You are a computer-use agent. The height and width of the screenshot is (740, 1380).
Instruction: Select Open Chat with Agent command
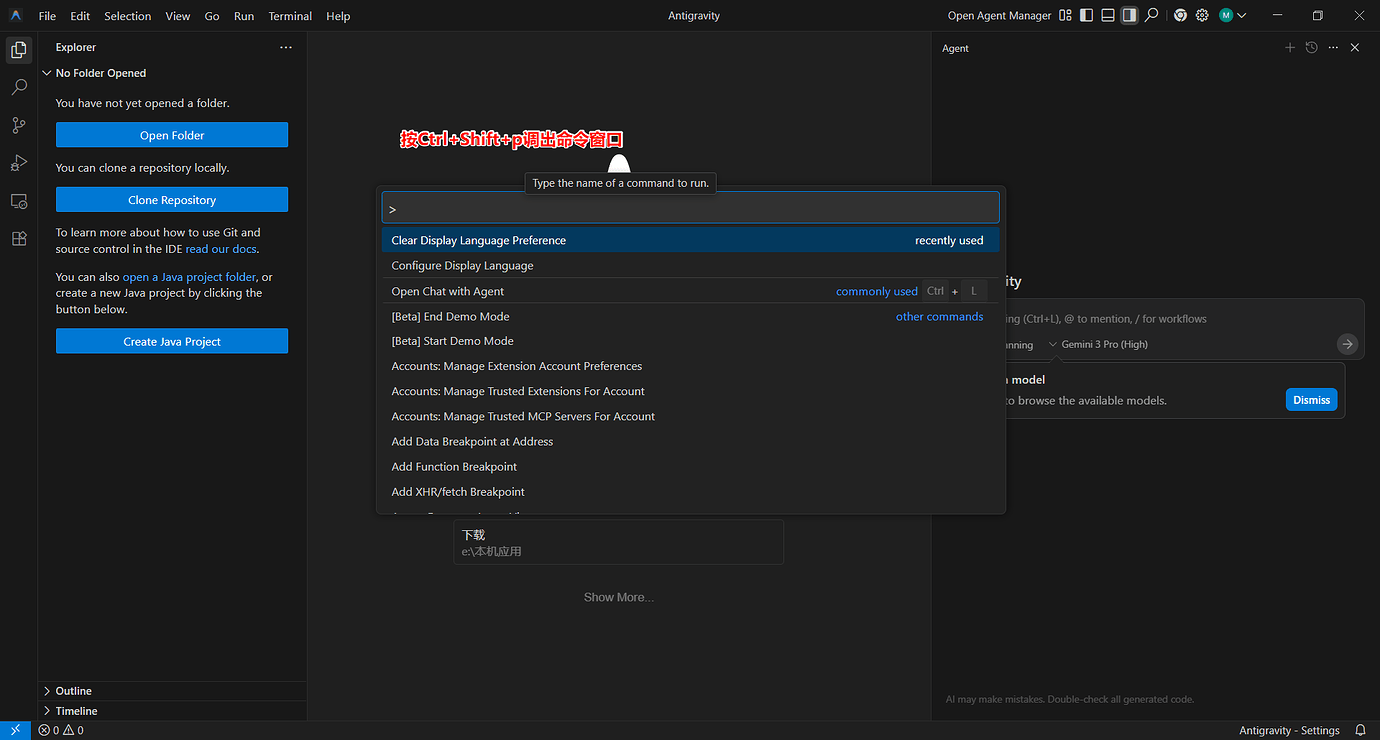(x=690, y=291)
